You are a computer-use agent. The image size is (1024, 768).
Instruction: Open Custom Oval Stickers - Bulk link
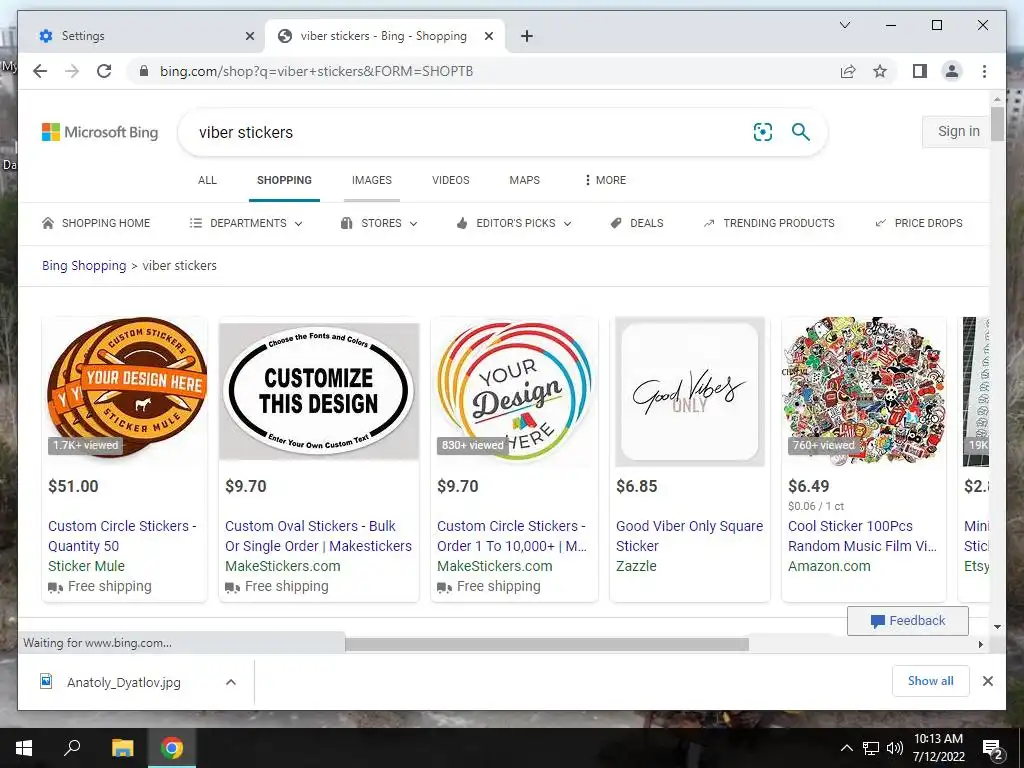coord(318,536)
